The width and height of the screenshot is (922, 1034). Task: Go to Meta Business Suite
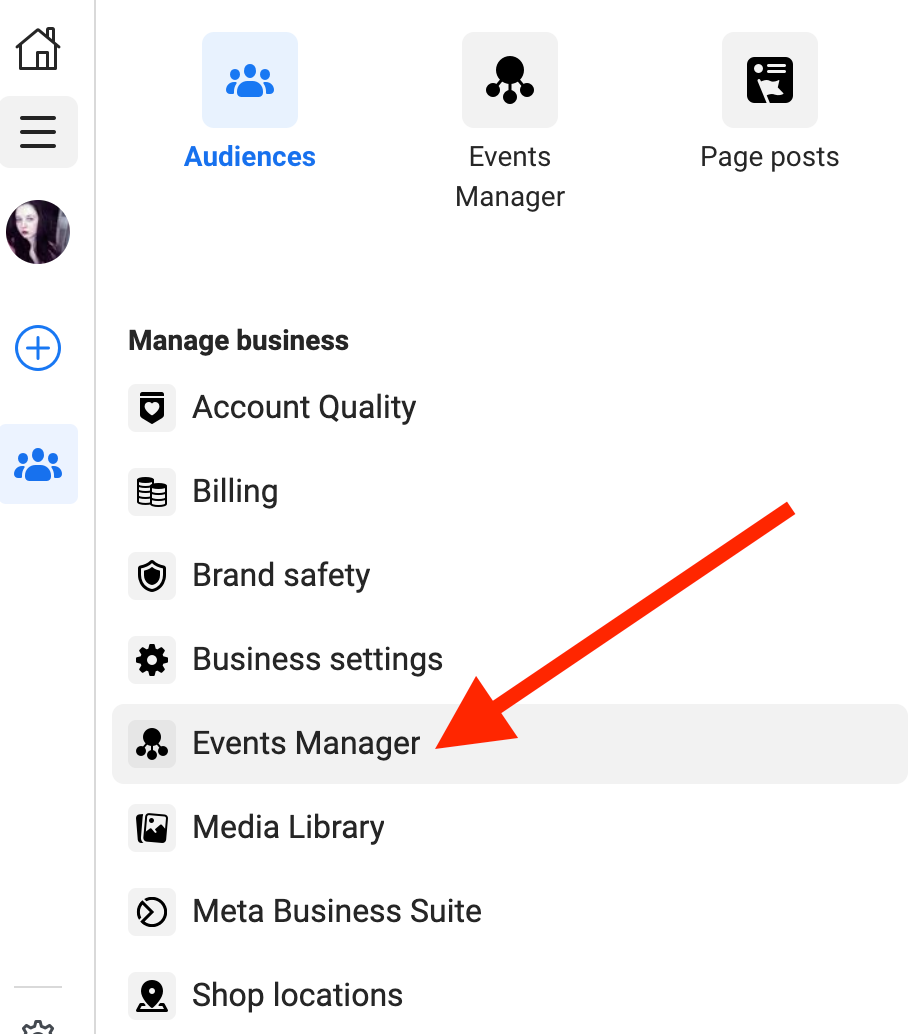click(x=337, y=912)
